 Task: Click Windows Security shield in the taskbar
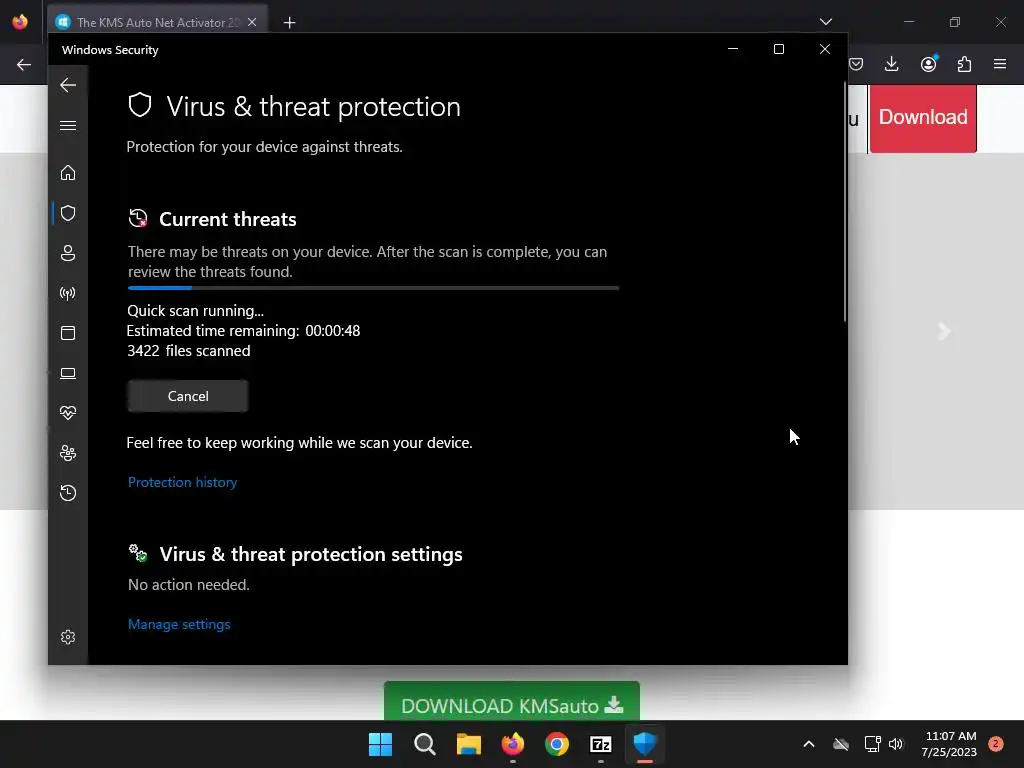645,744
